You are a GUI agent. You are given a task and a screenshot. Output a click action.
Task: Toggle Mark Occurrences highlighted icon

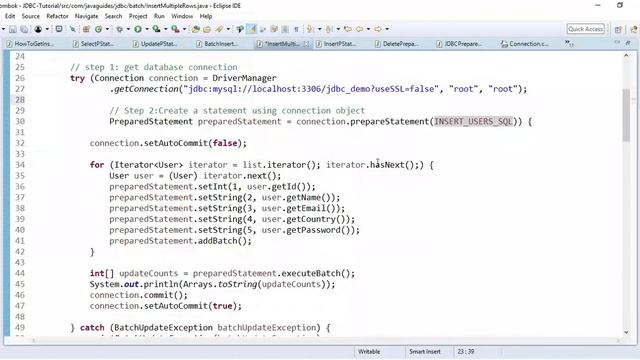tap(252, 29)
